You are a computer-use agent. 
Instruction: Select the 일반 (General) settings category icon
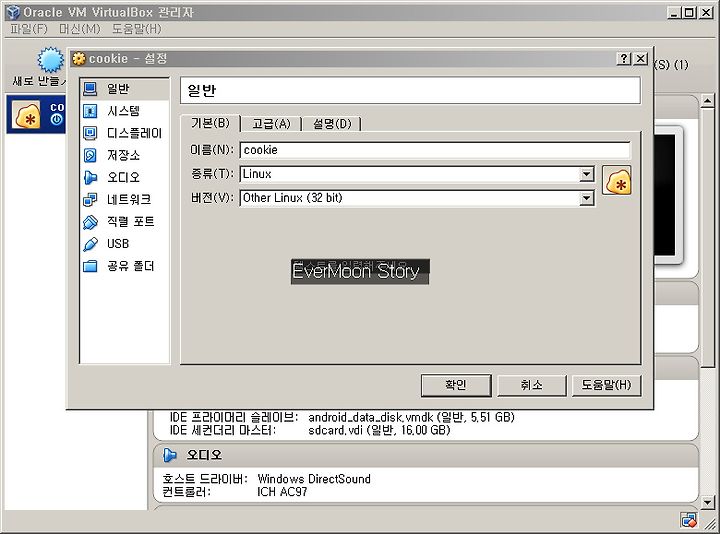pyautogui.click(x=90, y=89)
